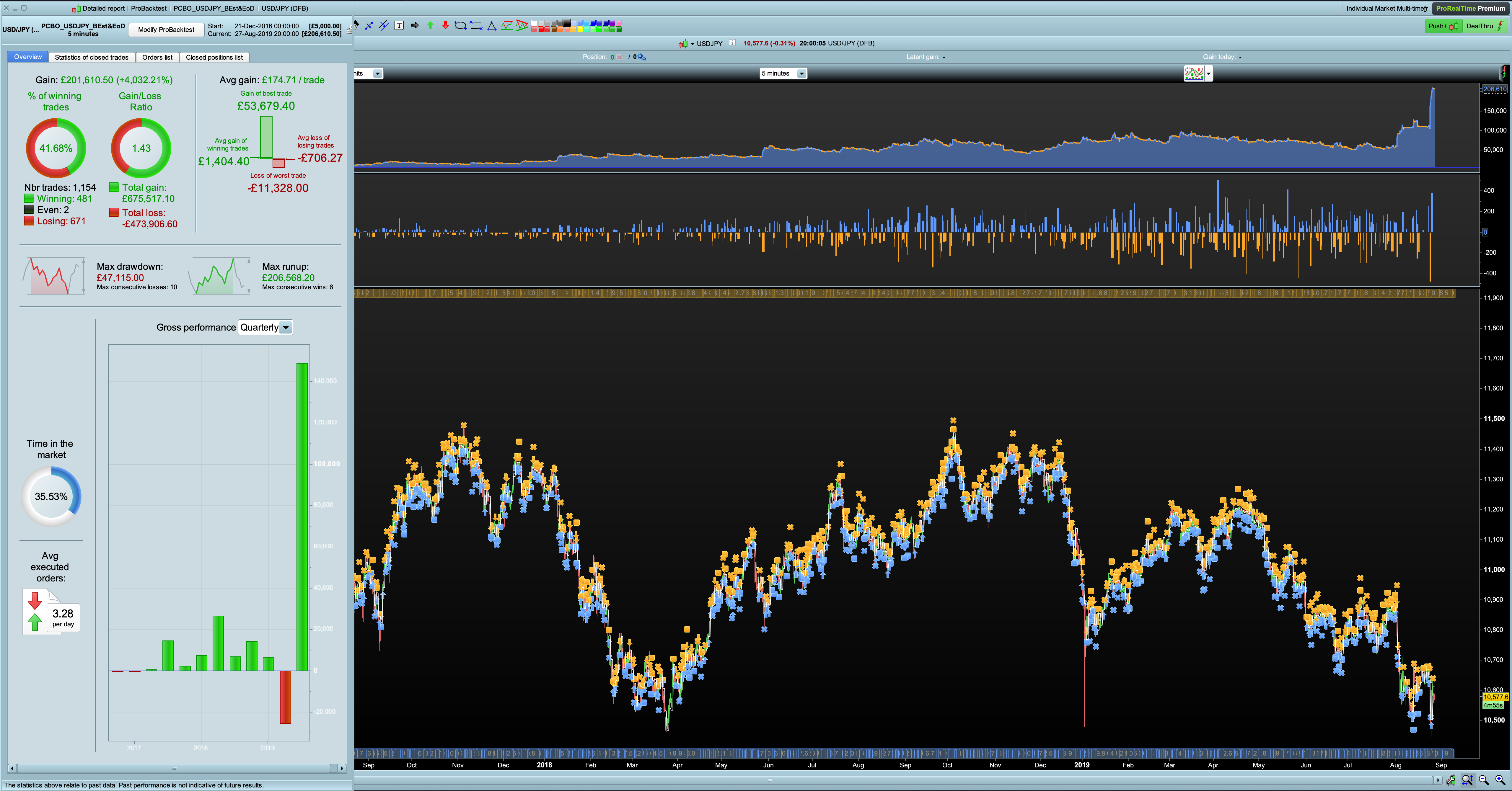Pick the red down arrow tool
The height and width of the screenshot is (791, 1512).
pyautogui.click(x=446, y=25)
